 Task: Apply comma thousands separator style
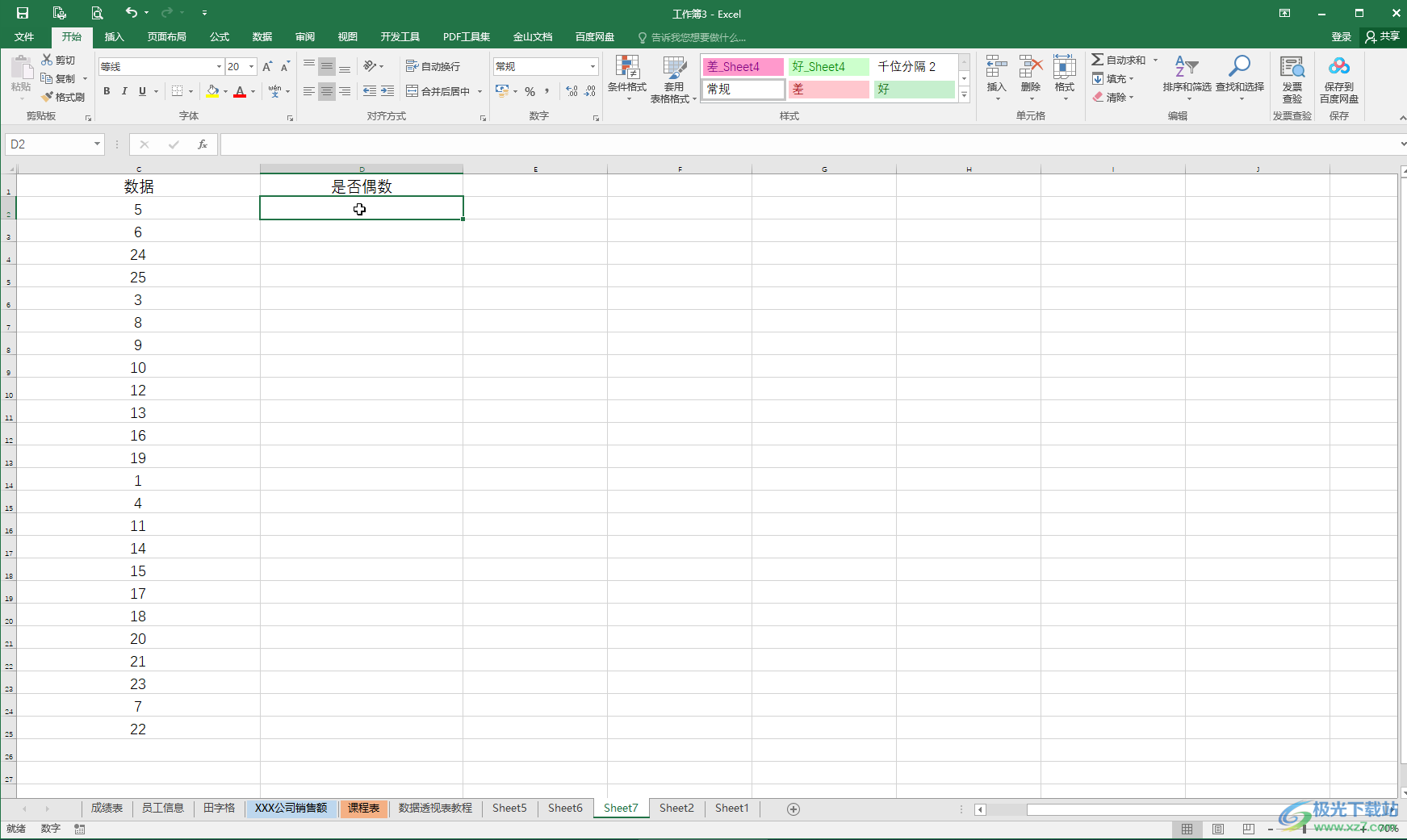tap(547, 91)
